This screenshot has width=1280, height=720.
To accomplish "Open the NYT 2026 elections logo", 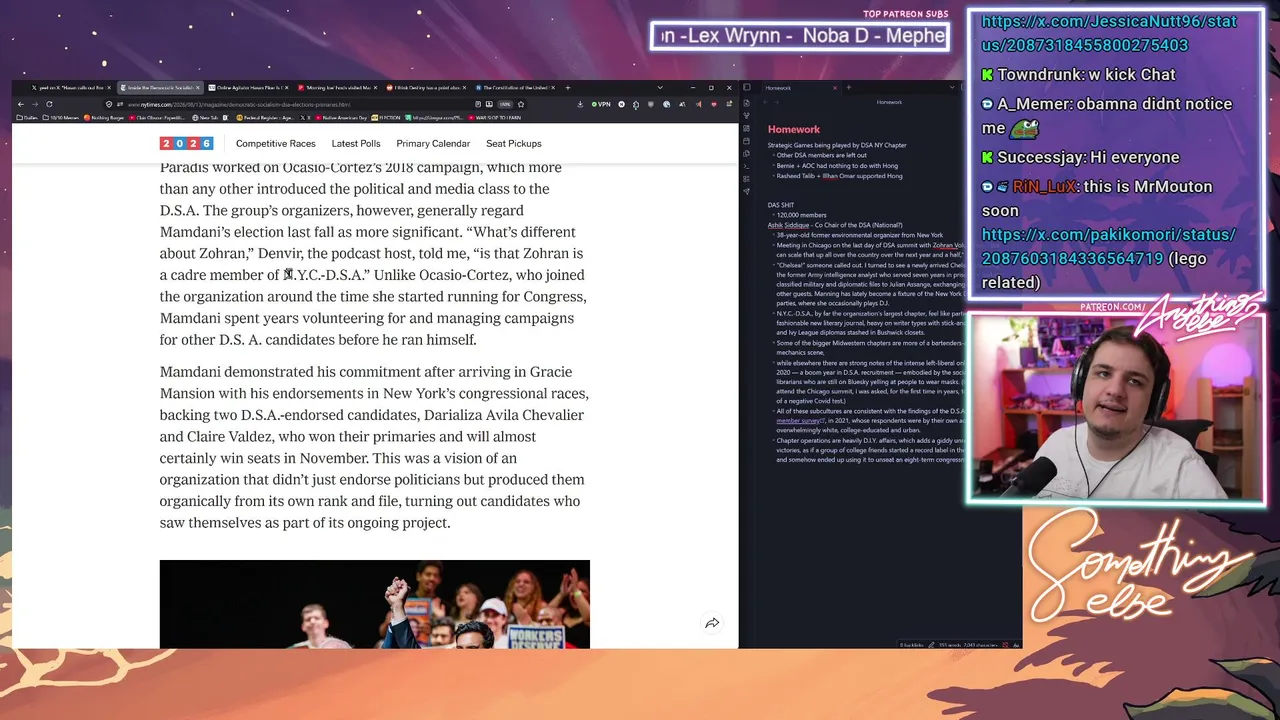I will pyautogui.click(x=187, y=143).
